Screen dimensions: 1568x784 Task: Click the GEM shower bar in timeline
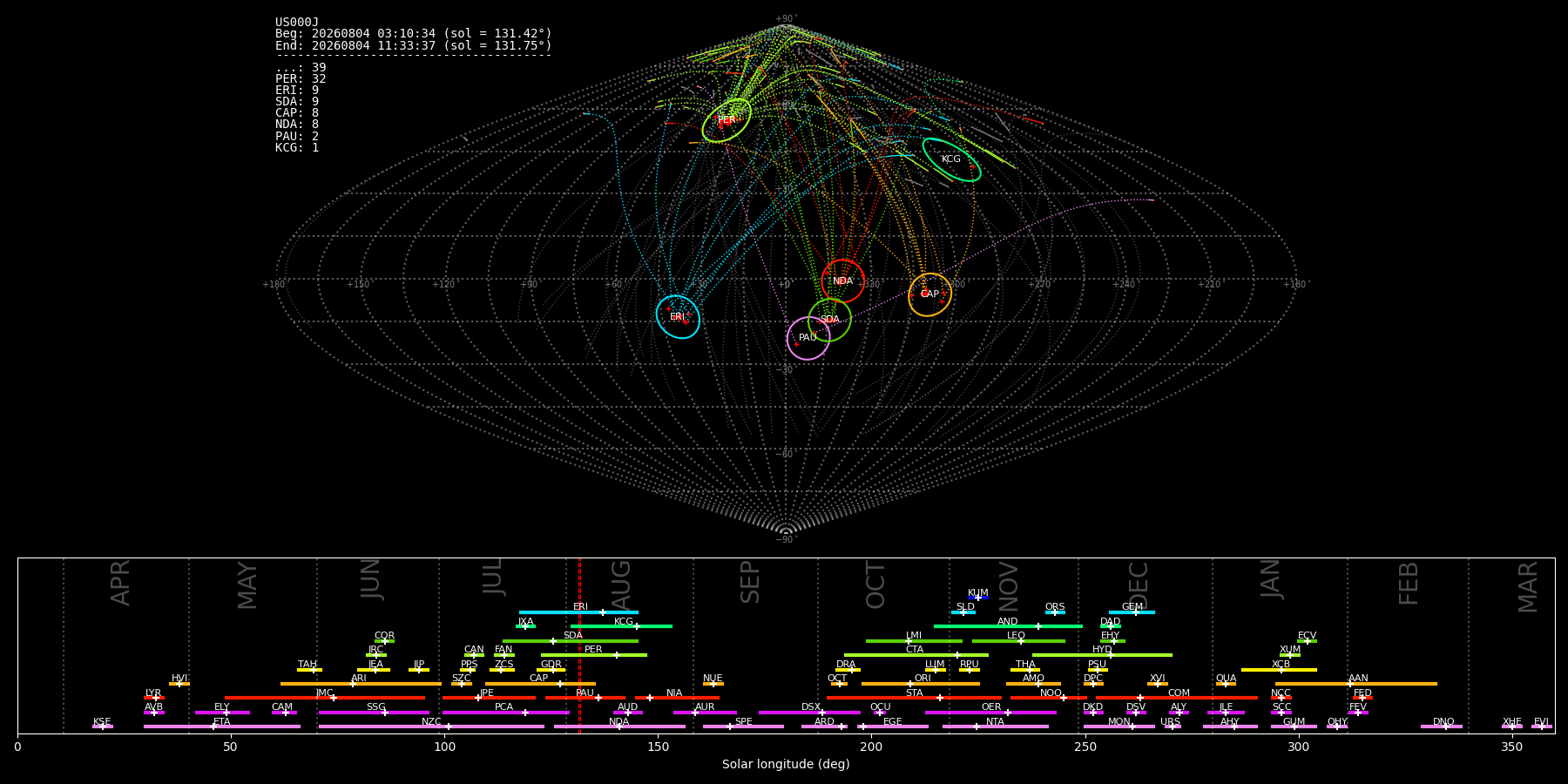[1132, 612]
